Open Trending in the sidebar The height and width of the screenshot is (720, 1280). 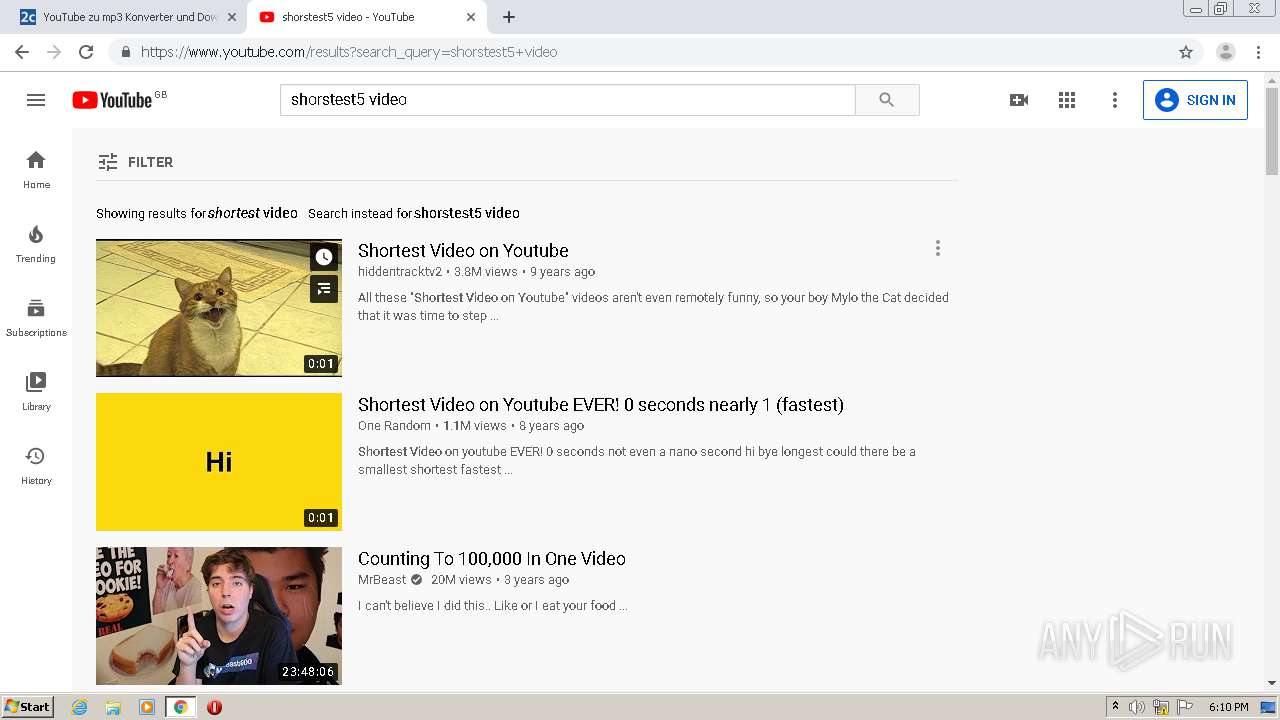(36, 244)
